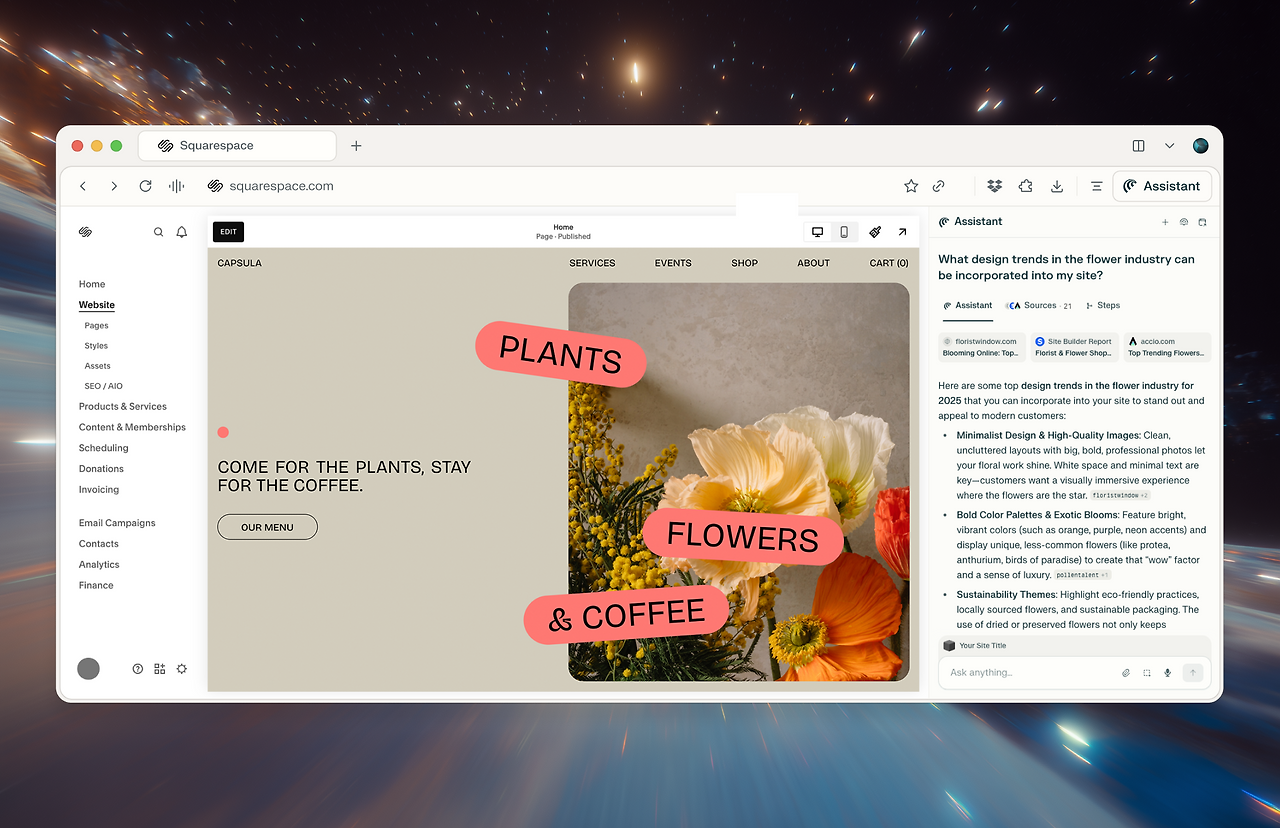The width and height of the screenshot is (1280, 828).
Task: Open browser downloads with the download icon
Action: click(1057, 186)
